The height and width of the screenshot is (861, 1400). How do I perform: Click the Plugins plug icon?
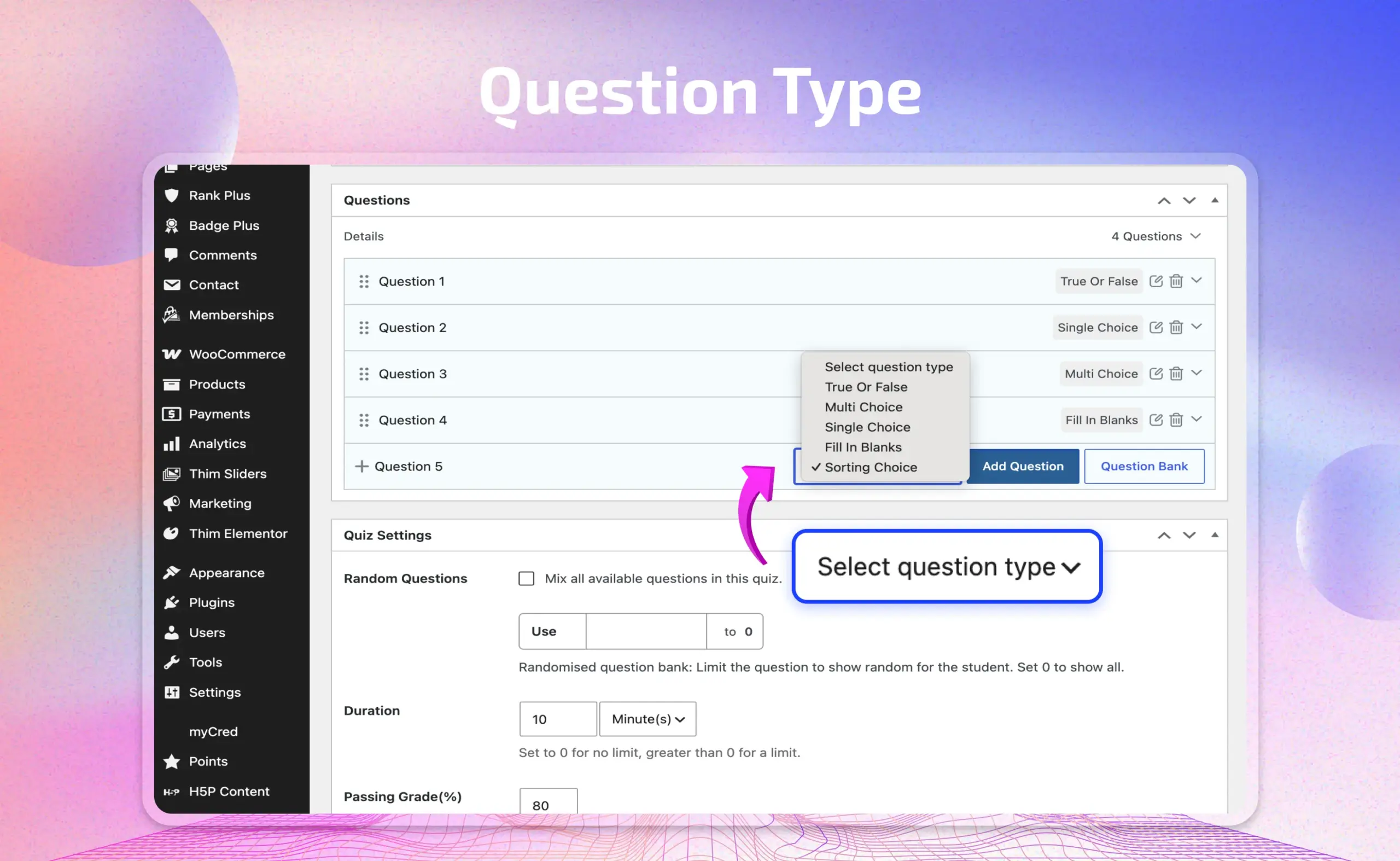point(171,602)
